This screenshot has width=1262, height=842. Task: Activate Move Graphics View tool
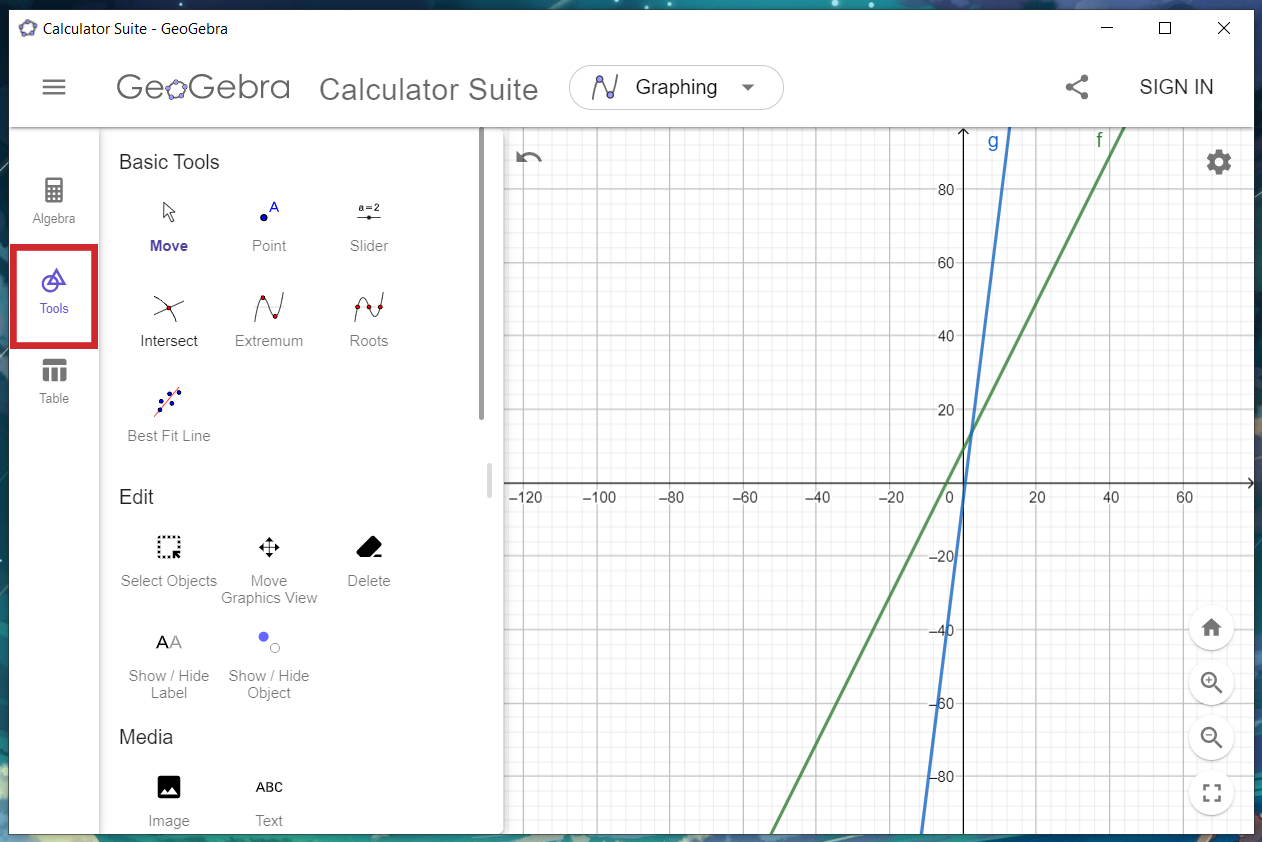269,570
